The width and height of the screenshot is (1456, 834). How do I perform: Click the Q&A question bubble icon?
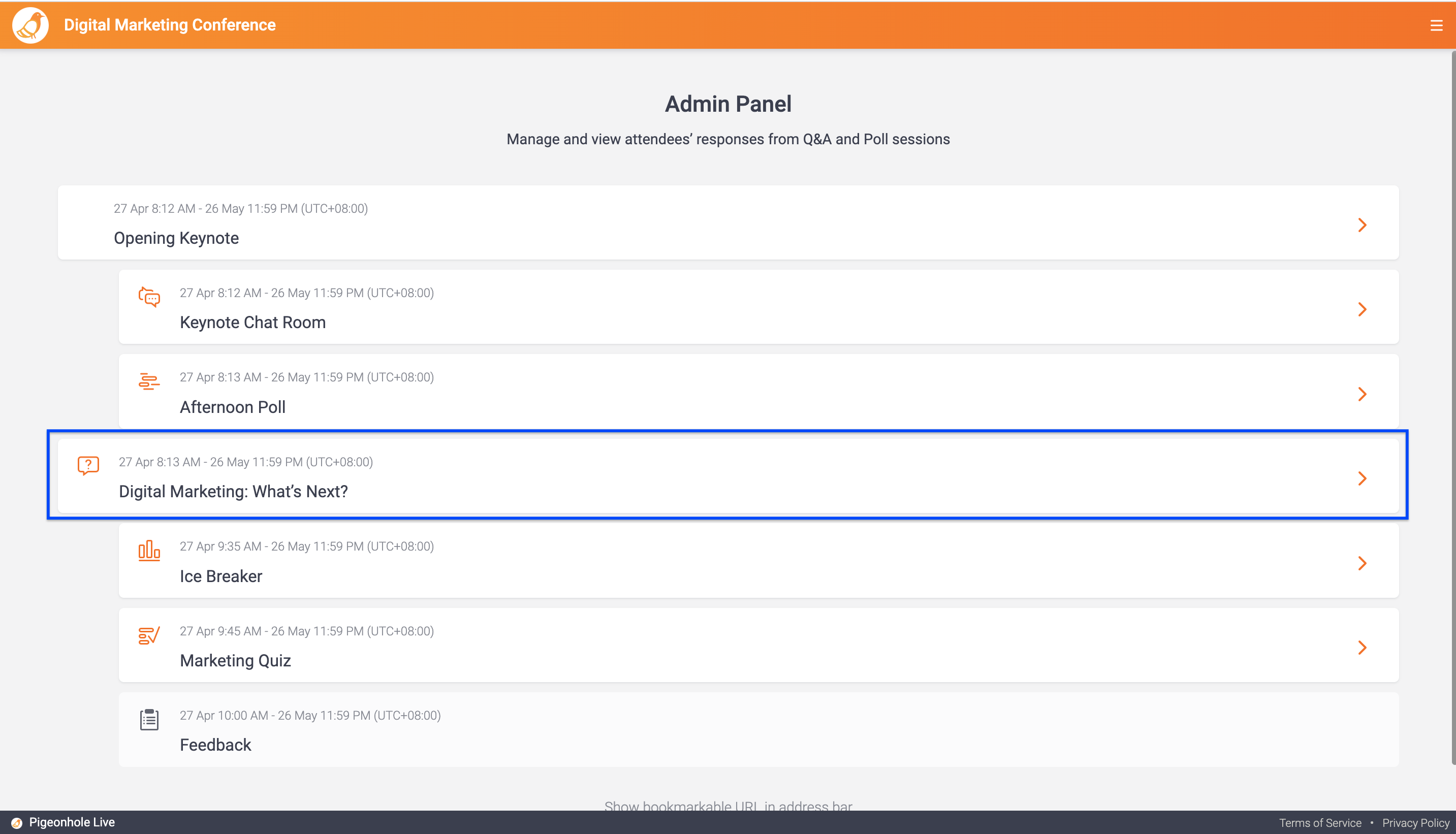tap(88, 465)
